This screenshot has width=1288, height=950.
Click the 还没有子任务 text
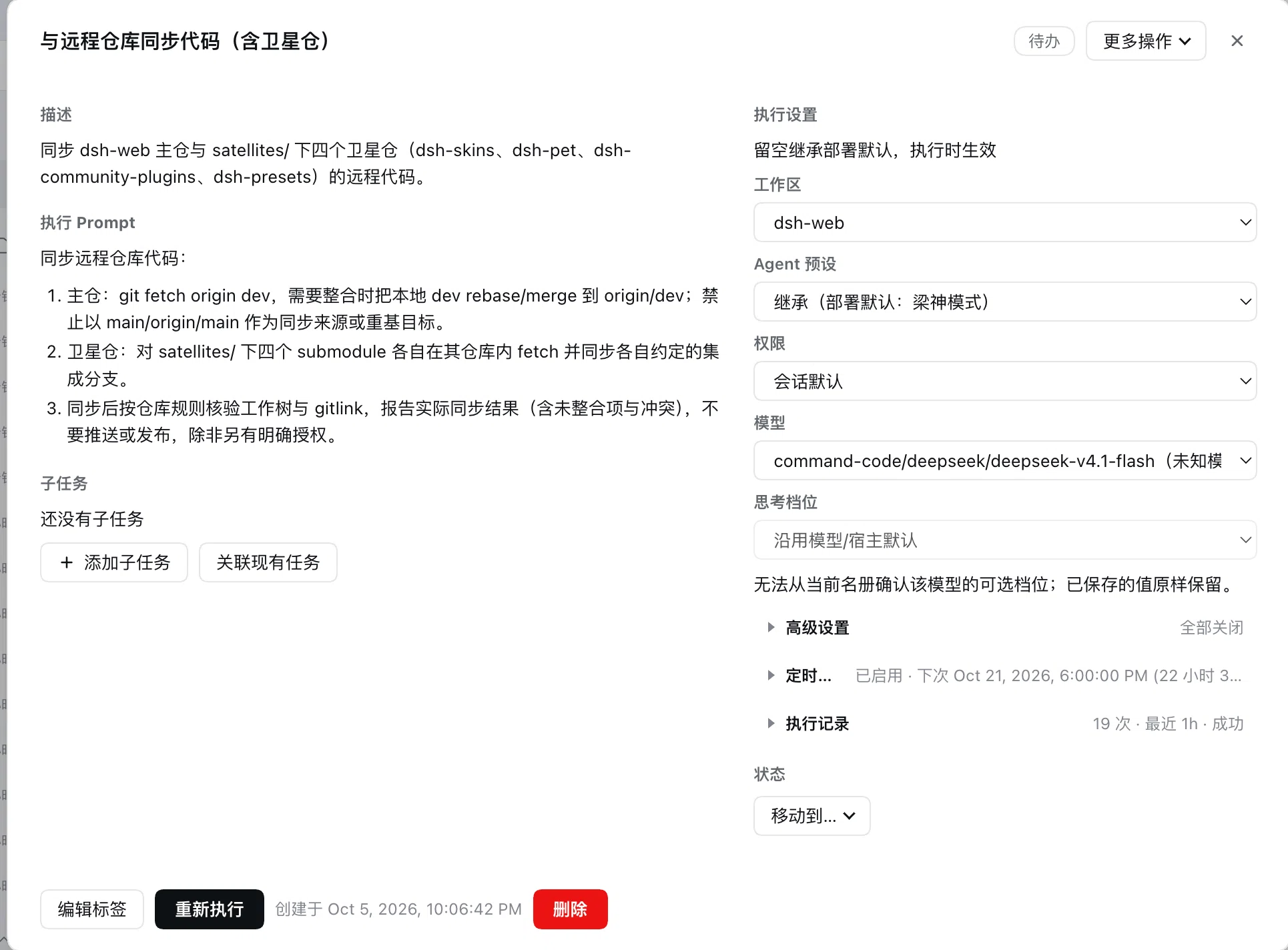coord(92,519)
